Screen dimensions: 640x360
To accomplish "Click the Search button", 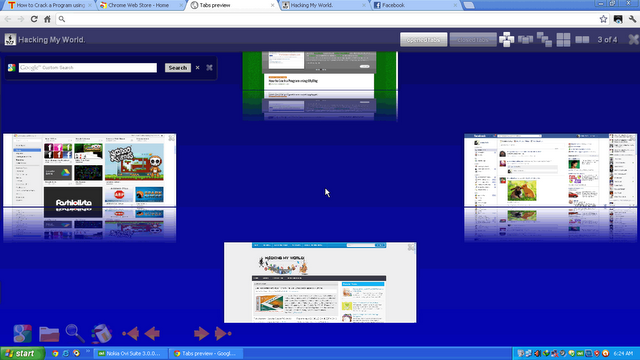I will pos(178,68).
